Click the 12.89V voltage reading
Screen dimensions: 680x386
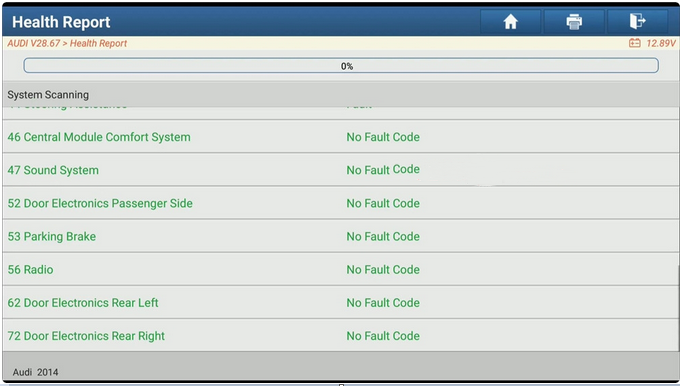[661, 43]
